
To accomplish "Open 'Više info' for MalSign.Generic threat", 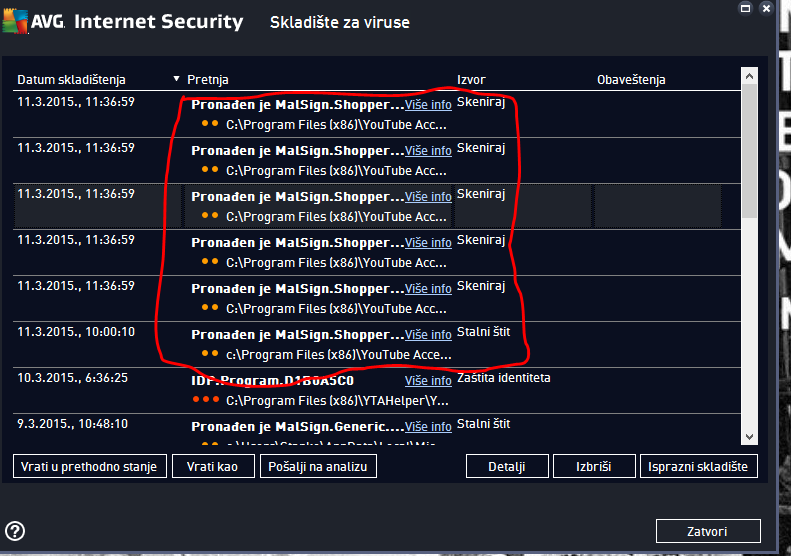I will [x=428, y=426].
